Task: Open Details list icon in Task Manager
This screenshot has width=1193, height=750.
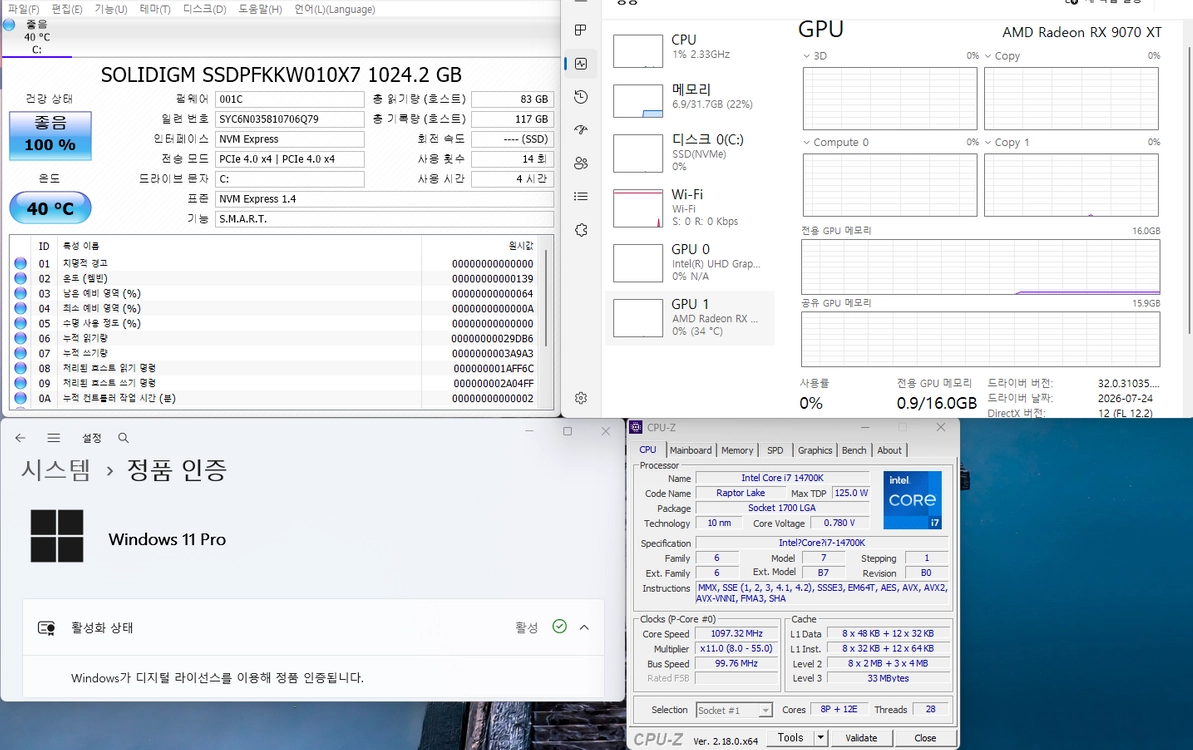Action: coord(581,196)
